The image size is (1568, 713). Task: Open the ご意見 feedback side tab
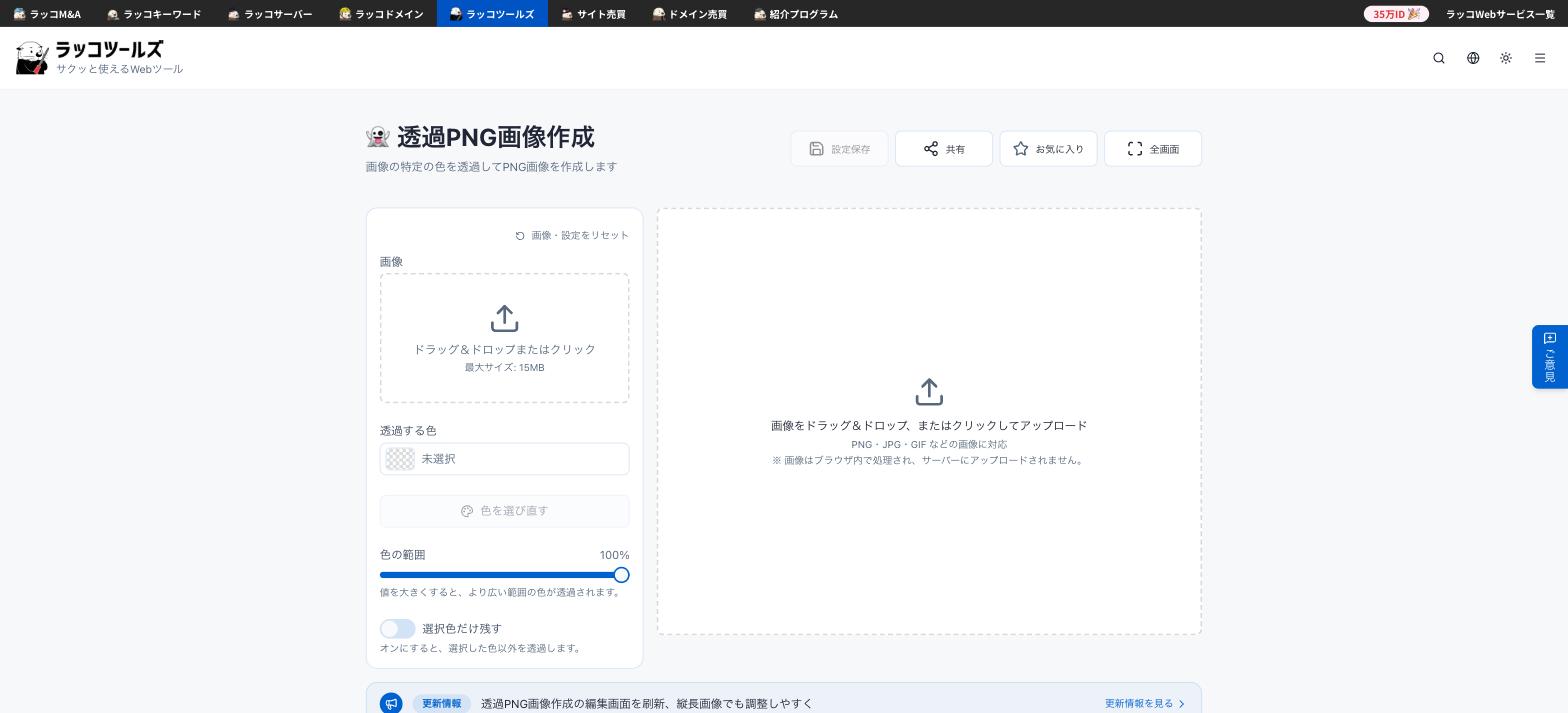pyautogui.click(x=1550, y=357)
